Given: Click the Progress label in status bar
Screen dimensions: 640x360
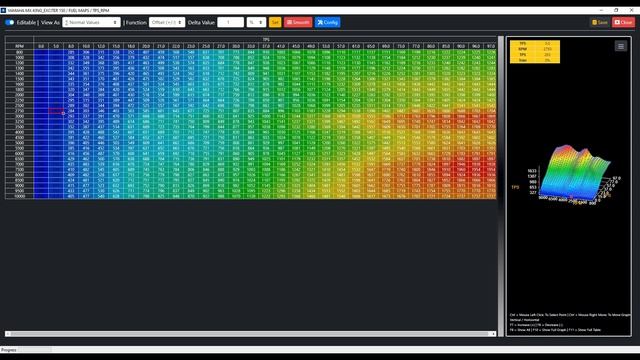Looking at the screenshot, I should coord(9,350).
